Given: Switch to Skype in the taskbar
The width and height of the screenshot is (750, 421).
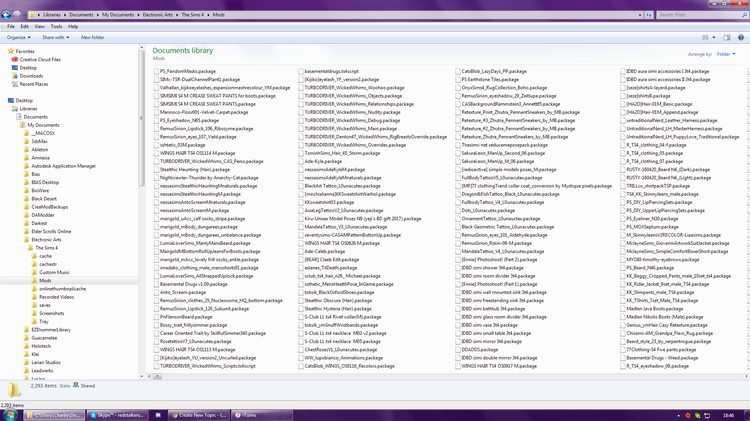Looking at the screenshot, I should point(117,415).
